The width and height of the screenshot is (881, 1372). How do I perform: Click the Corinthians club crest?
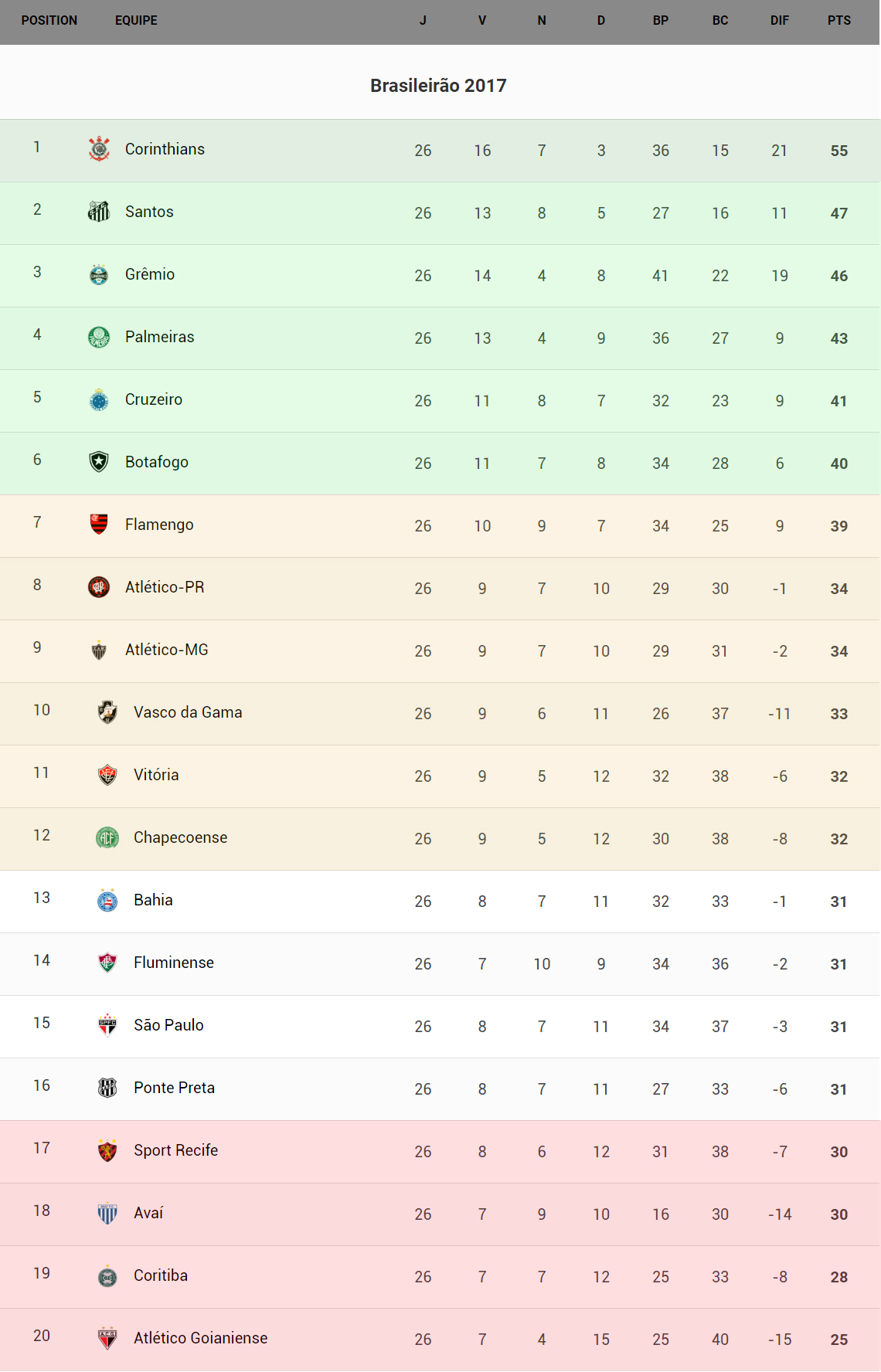99,149
